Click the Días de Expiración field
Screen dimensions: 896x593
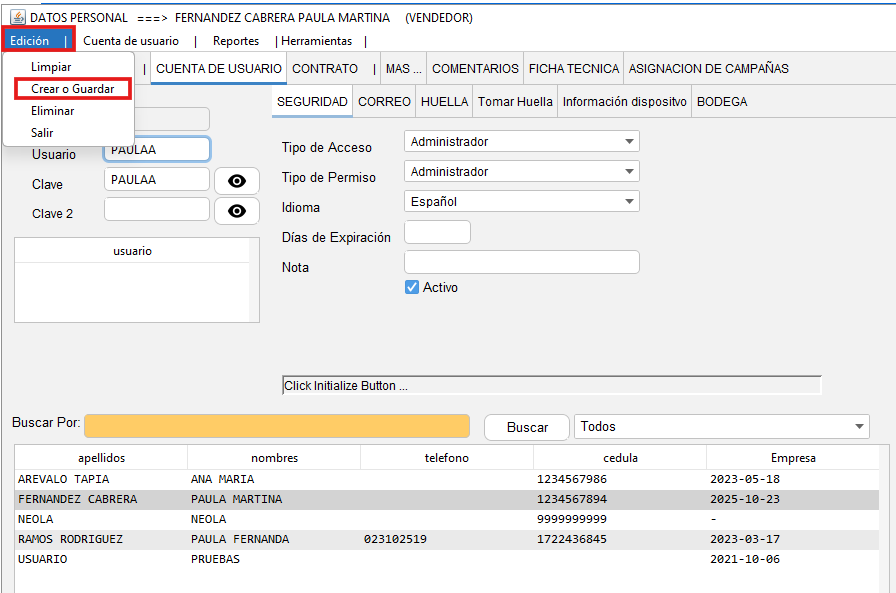[437, 232]
